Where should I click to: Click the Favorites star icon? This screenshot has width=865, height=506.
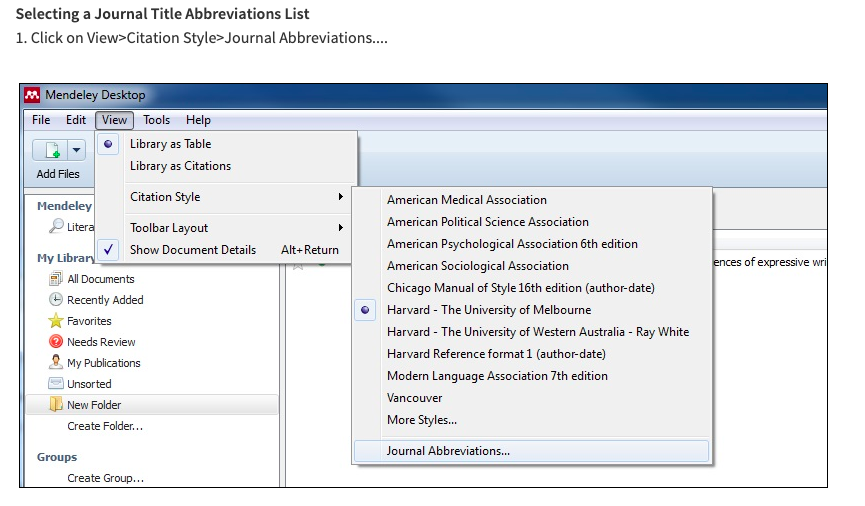click(x=56, y=321)
